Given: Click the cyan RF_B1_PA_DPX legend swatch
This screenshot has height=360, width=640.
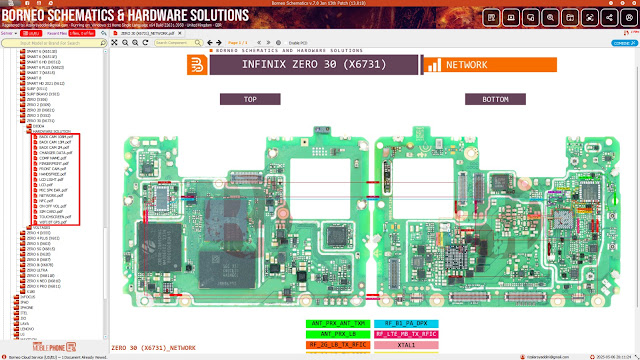Looking at the screenshot, I should click(406, 323).
